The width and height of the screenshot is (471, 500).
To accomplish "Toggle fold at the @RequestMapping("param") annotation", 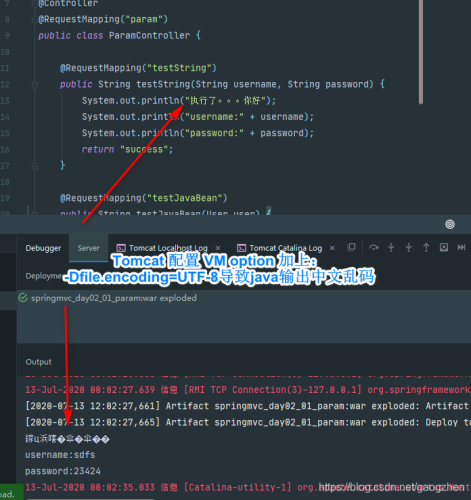I will [34, 19].
